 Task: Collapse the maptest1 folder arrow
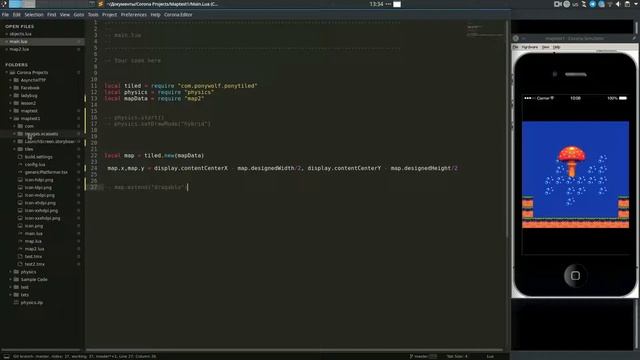[x=11, y=118]
